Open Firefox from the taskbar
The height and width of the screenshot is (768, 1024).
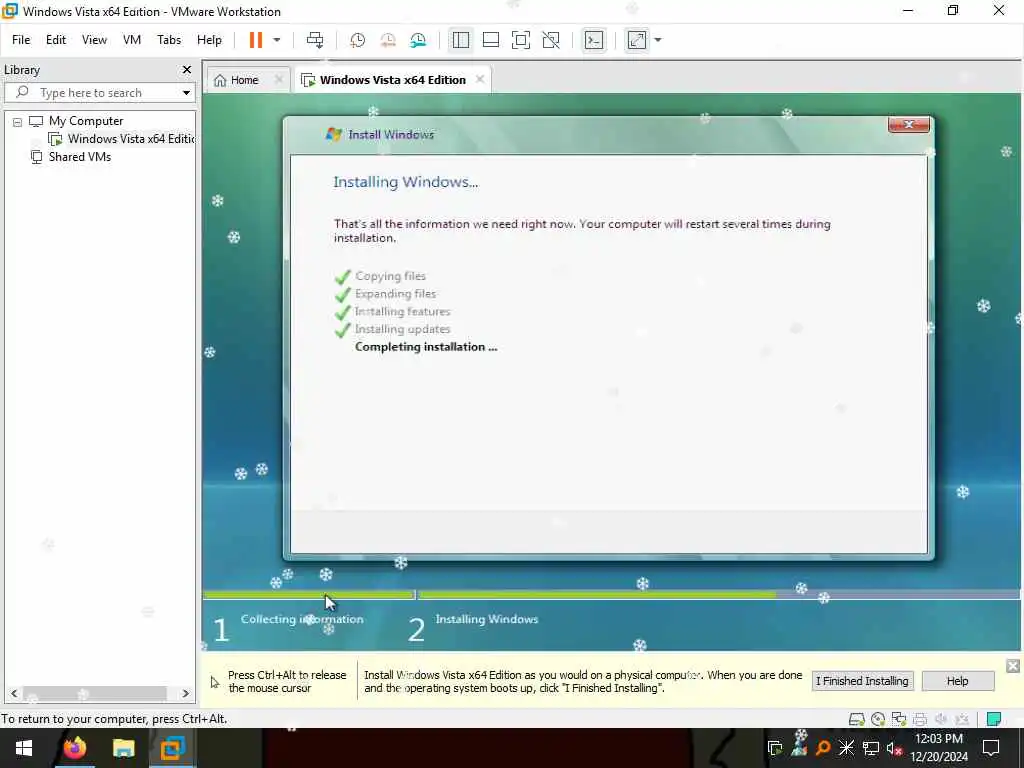coord(74,748)
